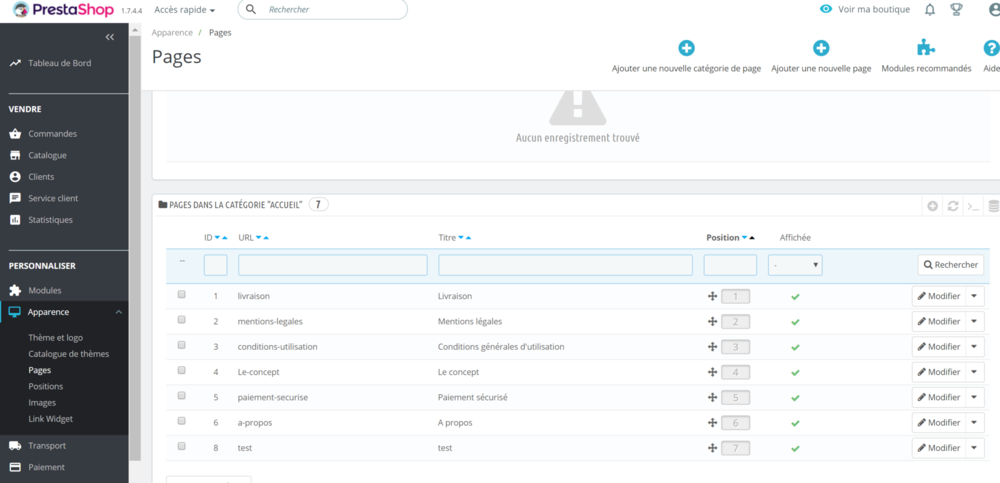The width and height of the screenshot is (1000, 483).
Task: Open the dropdown arrow next to Modifier for paiement-securise
Action: click(x=975, y=397)
